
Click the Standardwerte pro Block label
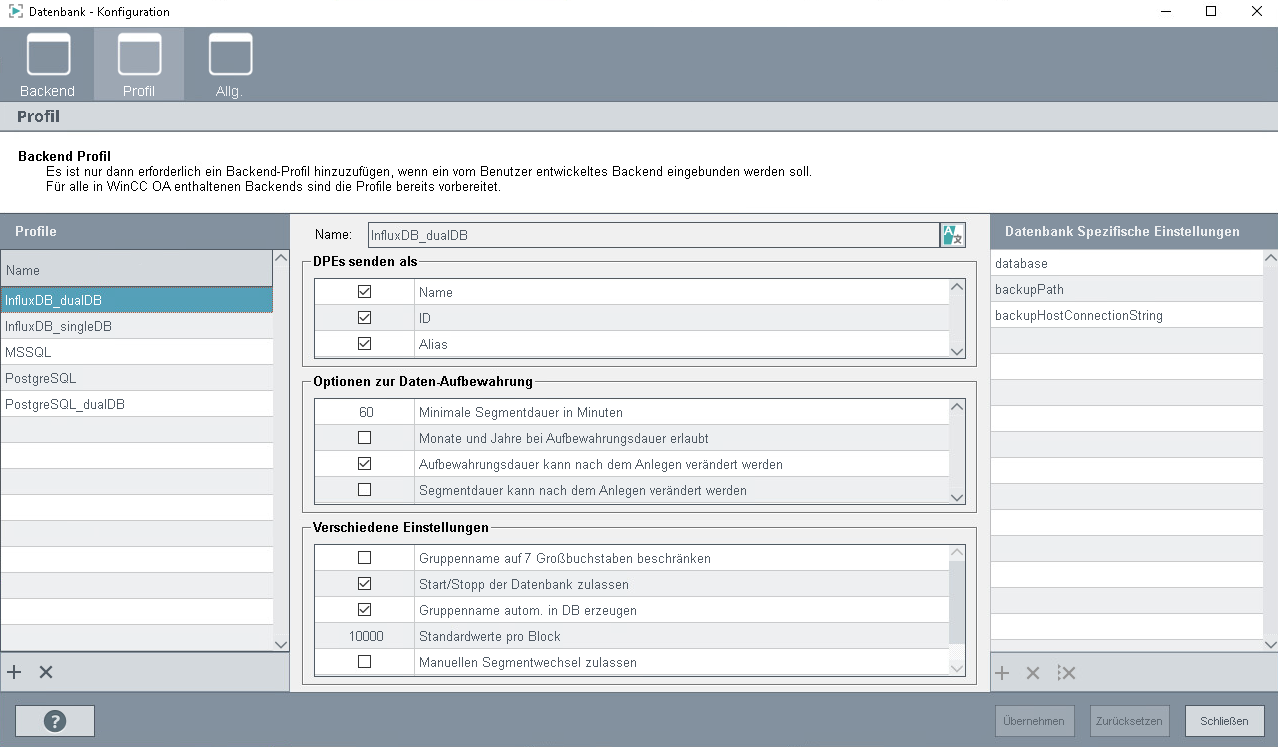point(490,636)
